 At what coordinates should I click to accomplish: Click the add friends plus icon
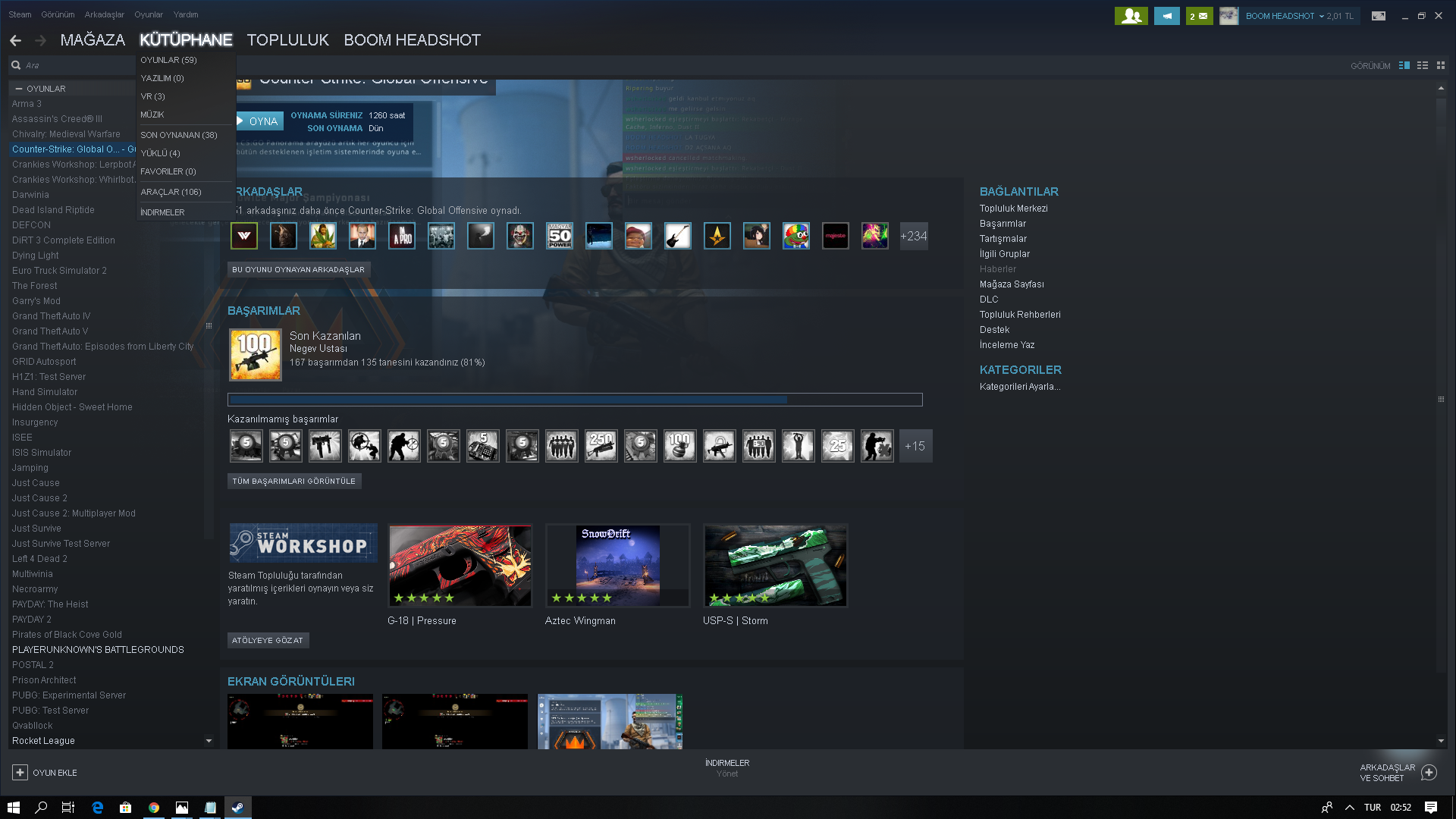[x=1429, y=772]
